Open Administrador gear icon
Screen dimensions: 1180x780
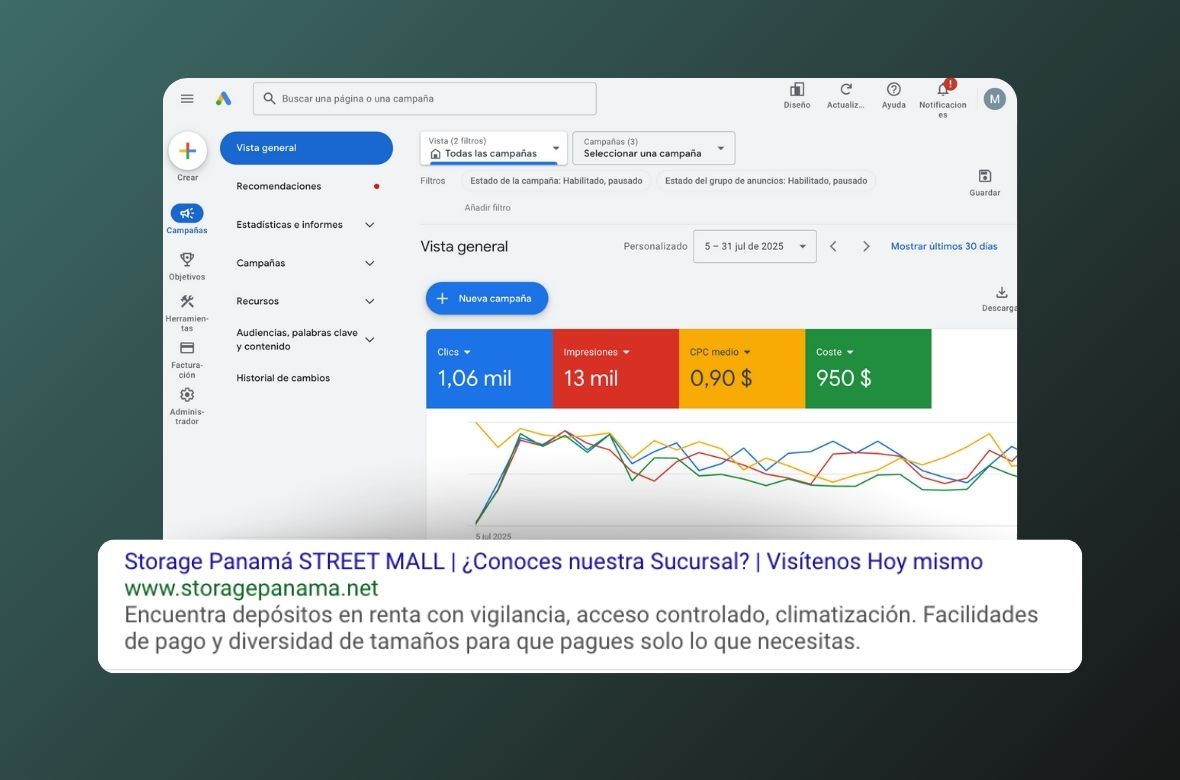[x=187, y=395]
